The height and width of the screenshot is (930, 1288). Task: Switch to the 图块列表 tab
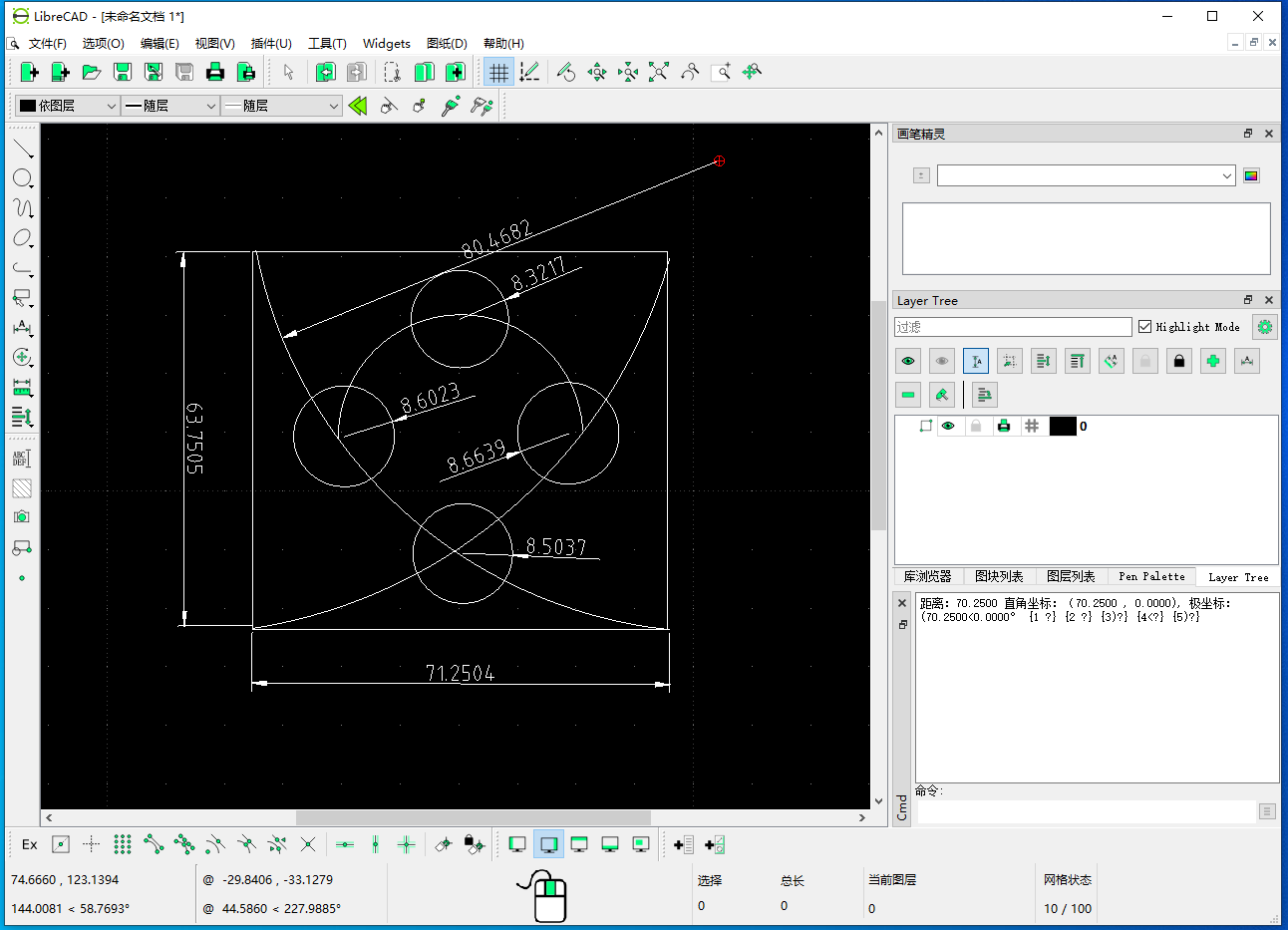[999, 576]
